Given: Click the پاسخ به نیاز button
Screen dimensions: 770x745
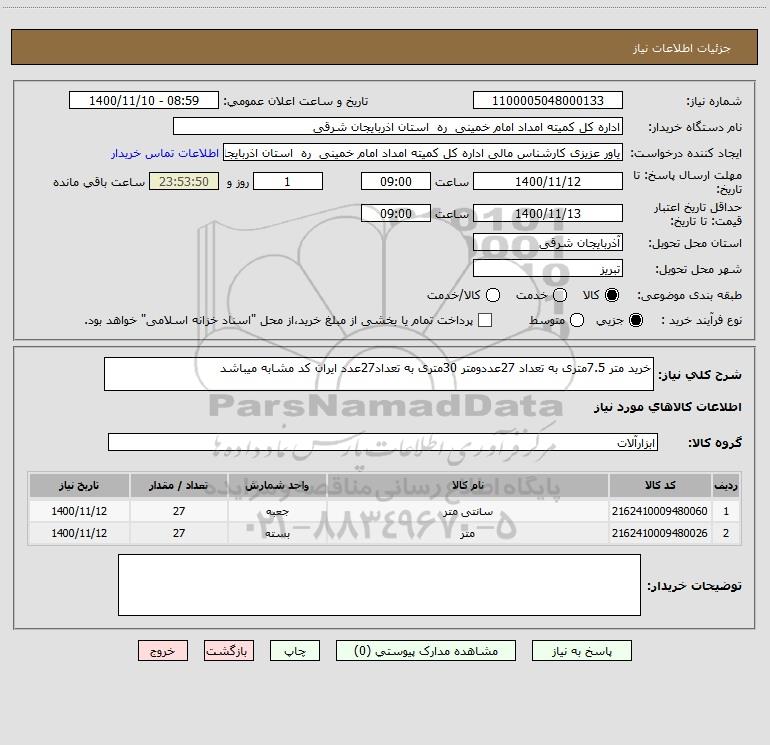Looking at the screenshot, I should 581,651.
